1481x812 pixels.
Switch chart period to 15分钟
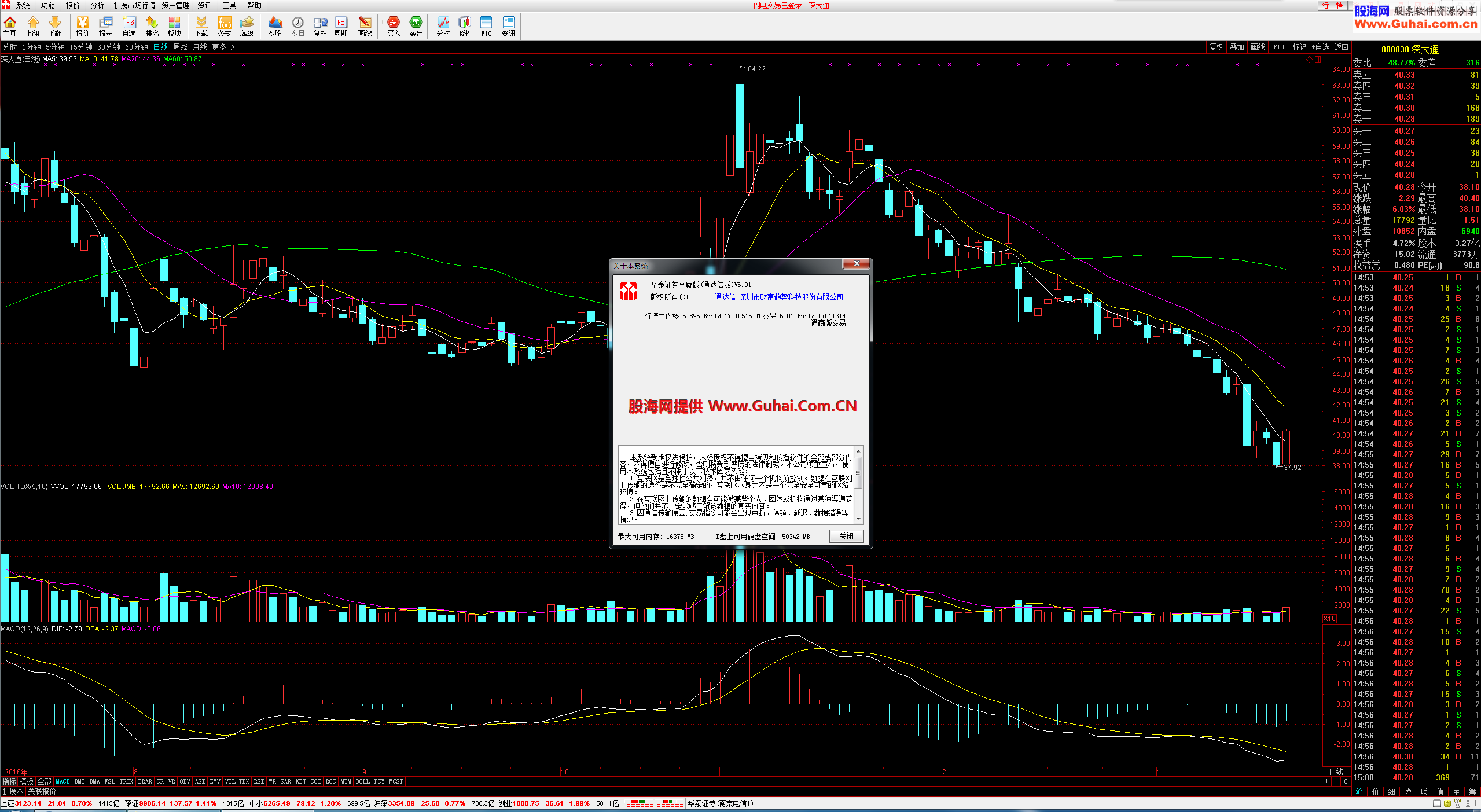click(81, 47)
